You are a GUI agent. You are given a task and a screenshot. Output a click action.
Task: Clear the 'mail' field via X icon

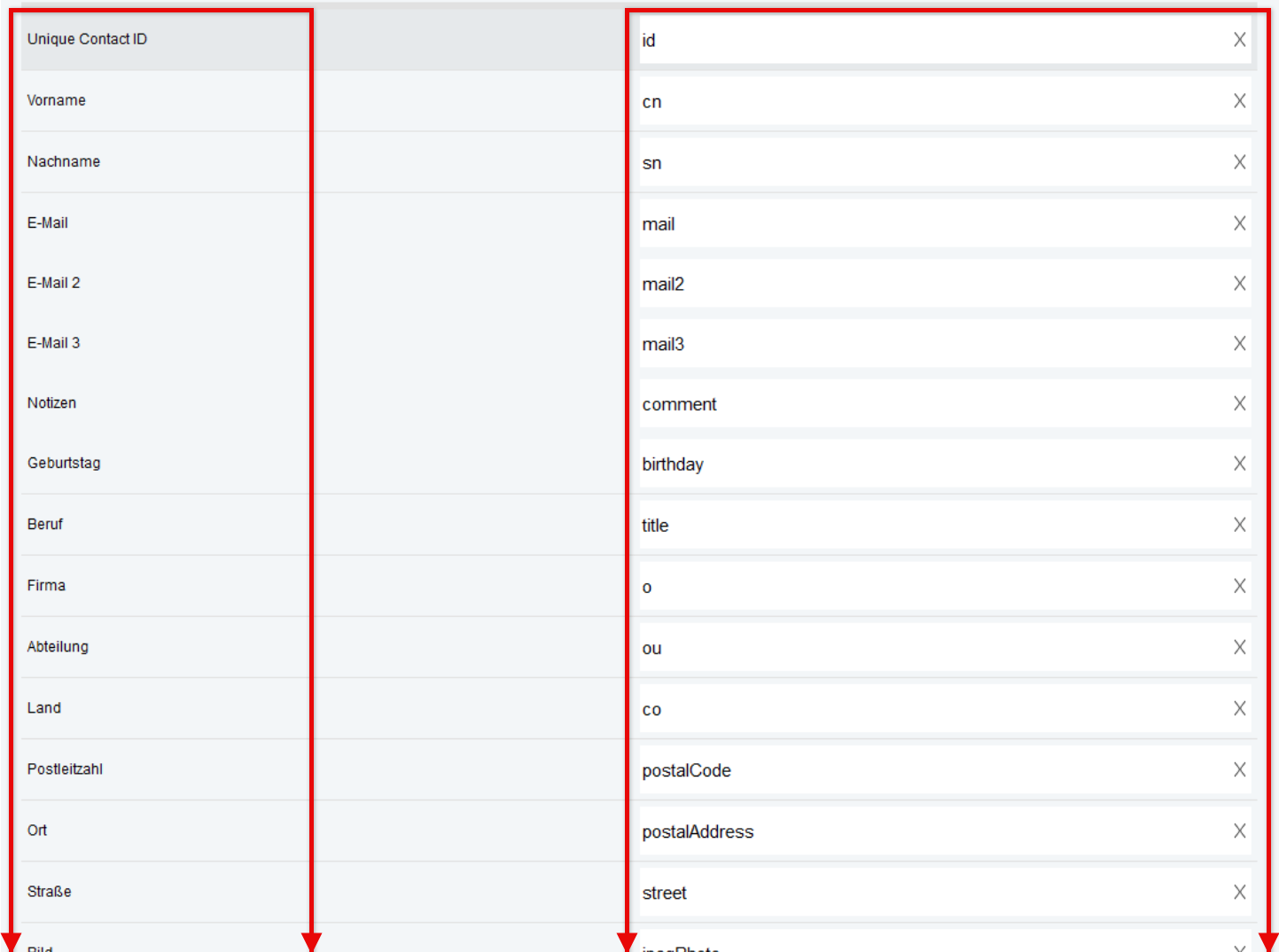click(1239, 223)
